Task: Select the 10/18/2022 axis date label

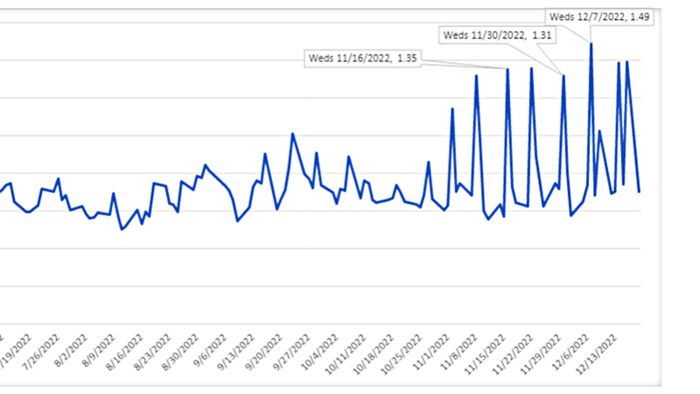Action: coord(373,353)
